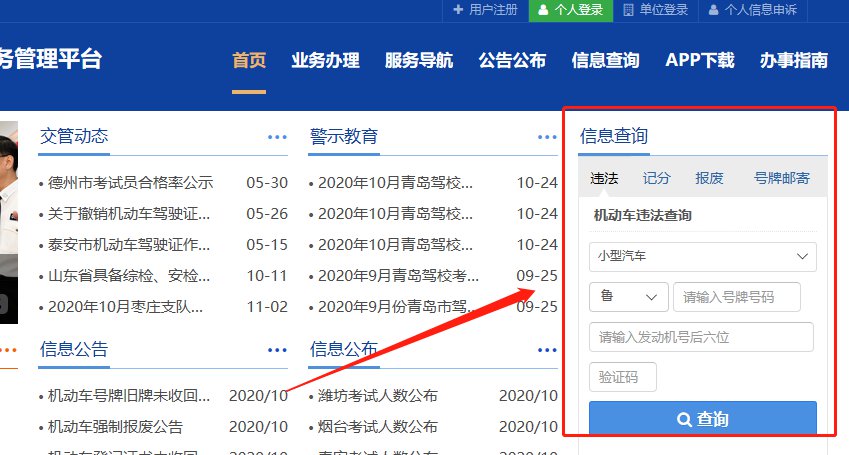Click more dots beside 交管动态
The image size is (849, 455).
point(277,137)
